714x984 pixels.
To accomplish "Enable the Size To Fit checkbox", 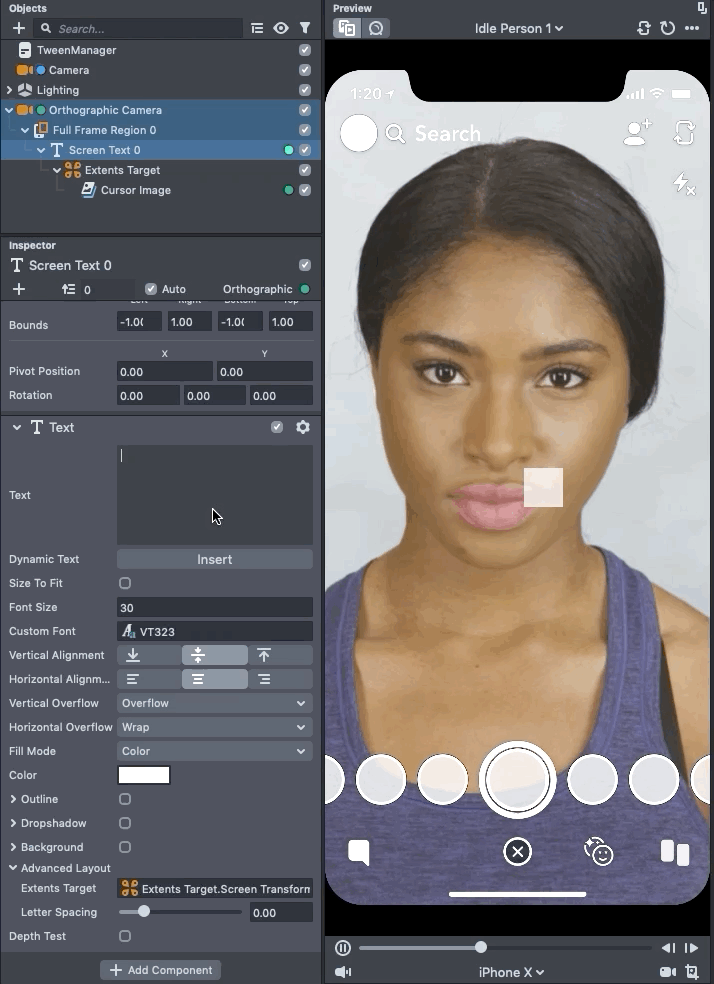I will [125, 583].
